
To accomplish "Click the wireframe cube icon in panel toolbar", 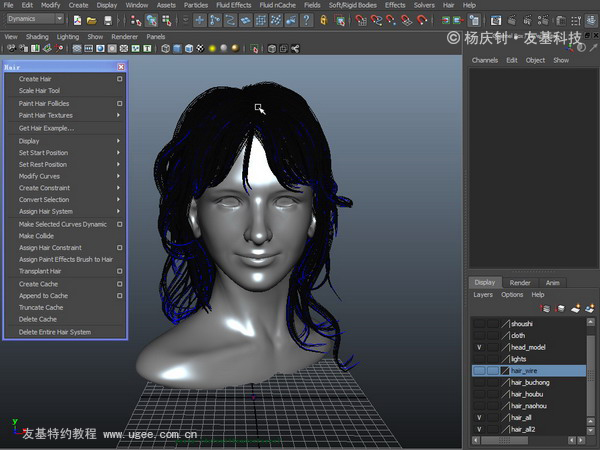I will coord(165,49).
